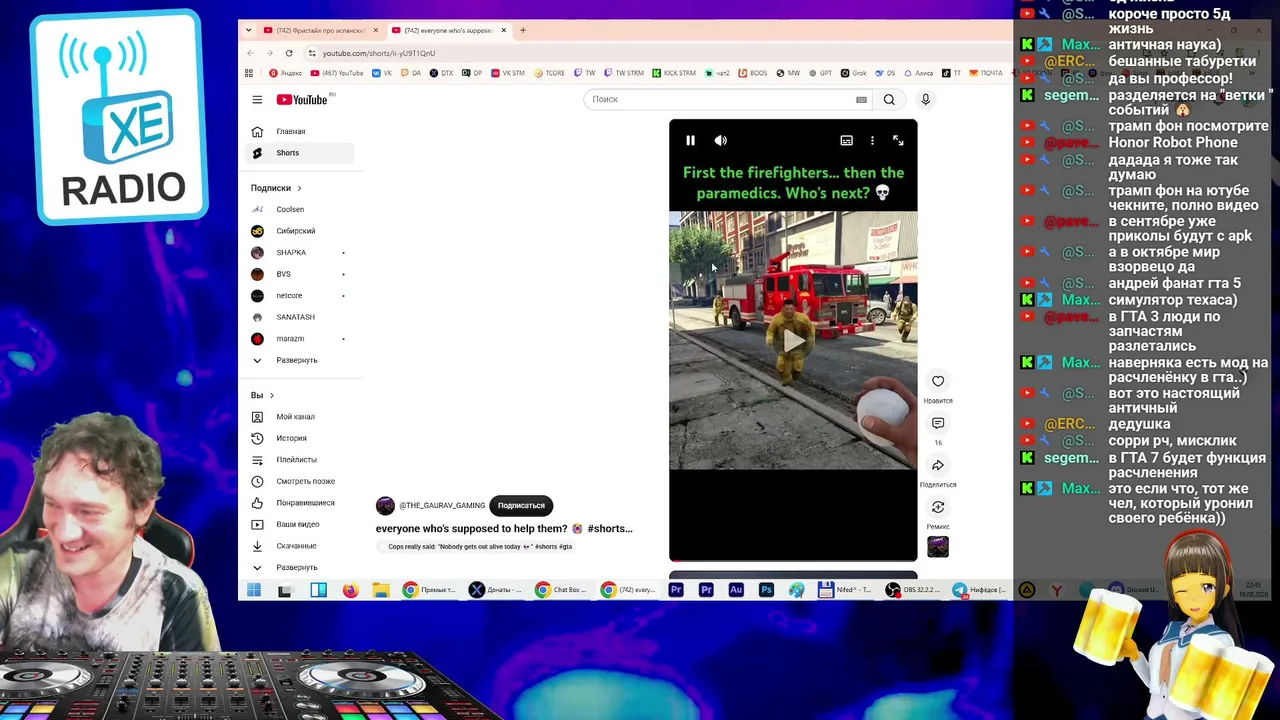Open the sound source thumbnail below Remix
This screenshot has width=1280, height=720.
click(938, 546)
